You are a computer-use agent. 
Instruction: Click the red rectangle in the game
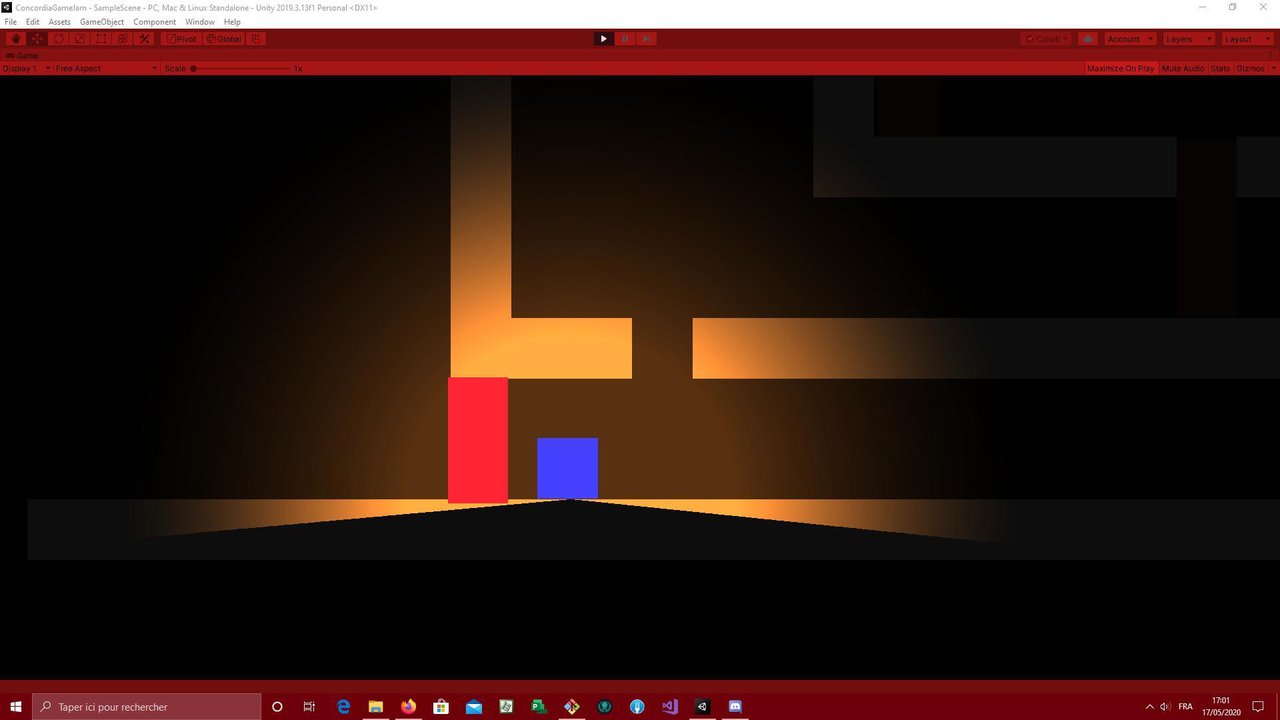tap(478, 440)
